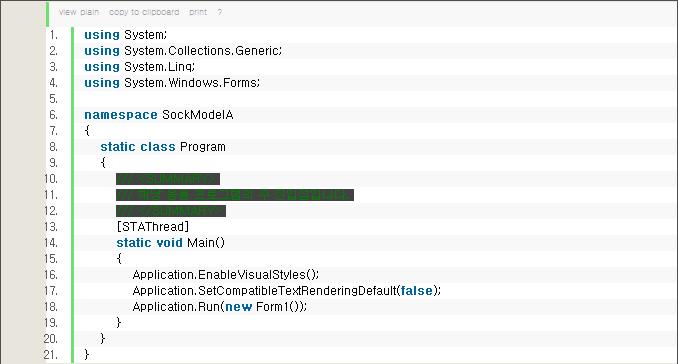678x364 pixels.
Task: Click the 'new' keyword on line 18
Action: 238,307
